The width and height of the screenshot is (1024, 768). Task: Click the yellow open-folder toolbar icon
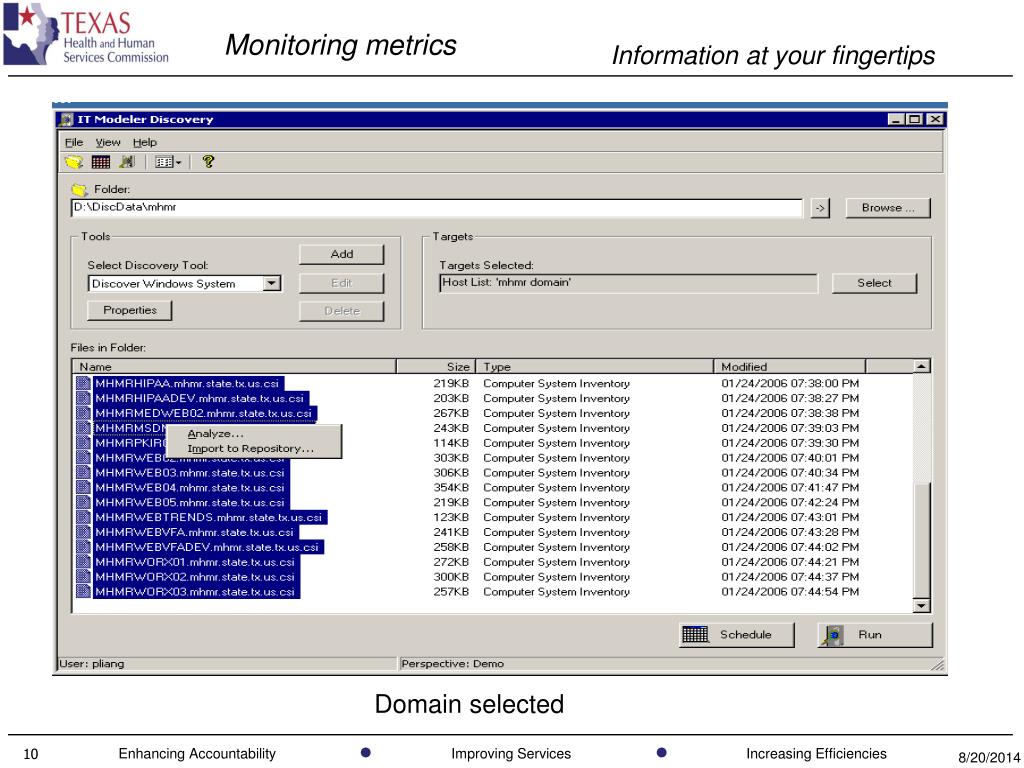(x=74, y=162)
